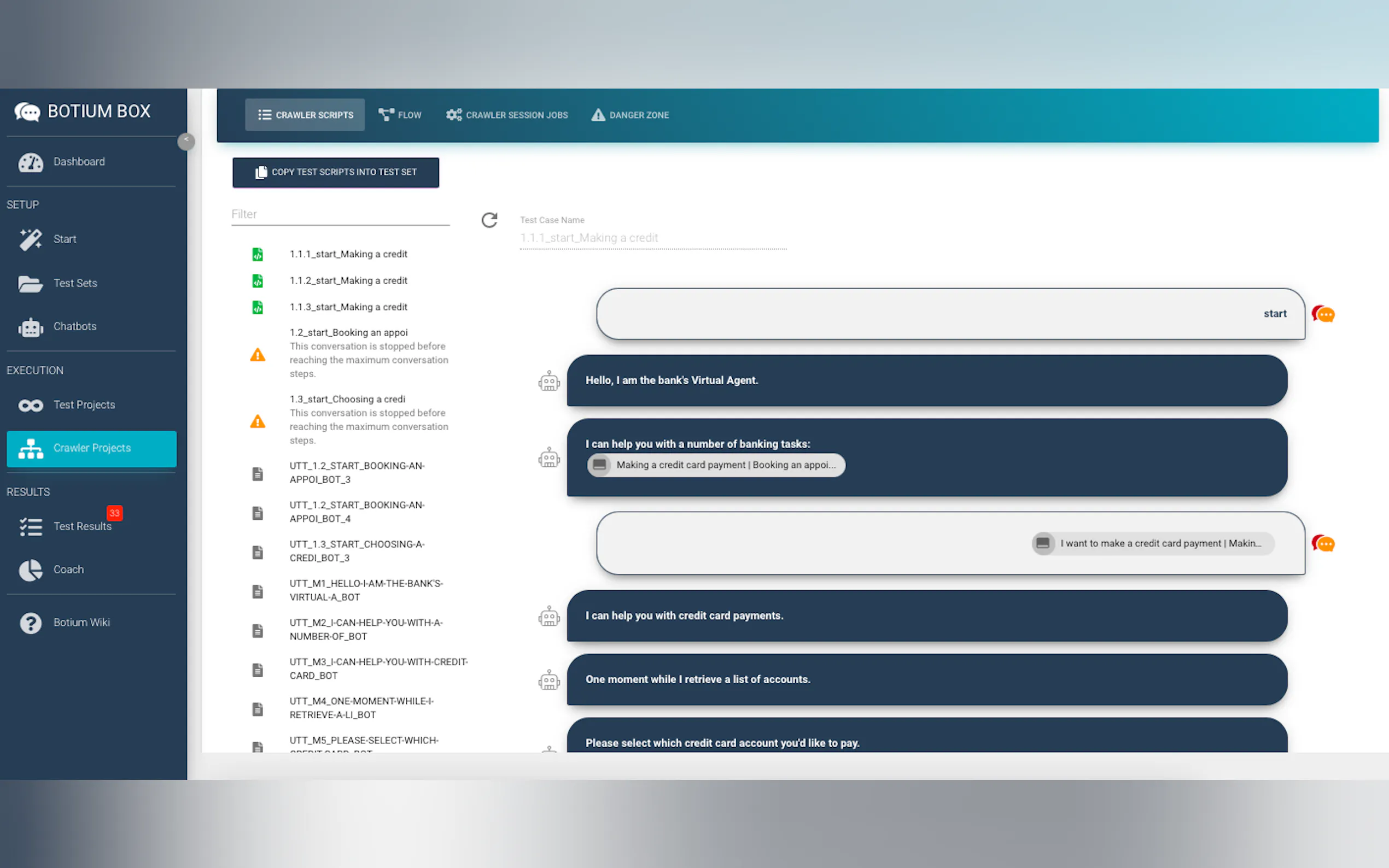Image resolution: width=1389 pixels, height=868 pixels.
Task: Click the warning icon for 1.2_start_Booking an appoi
Action: tap(258, 355)
